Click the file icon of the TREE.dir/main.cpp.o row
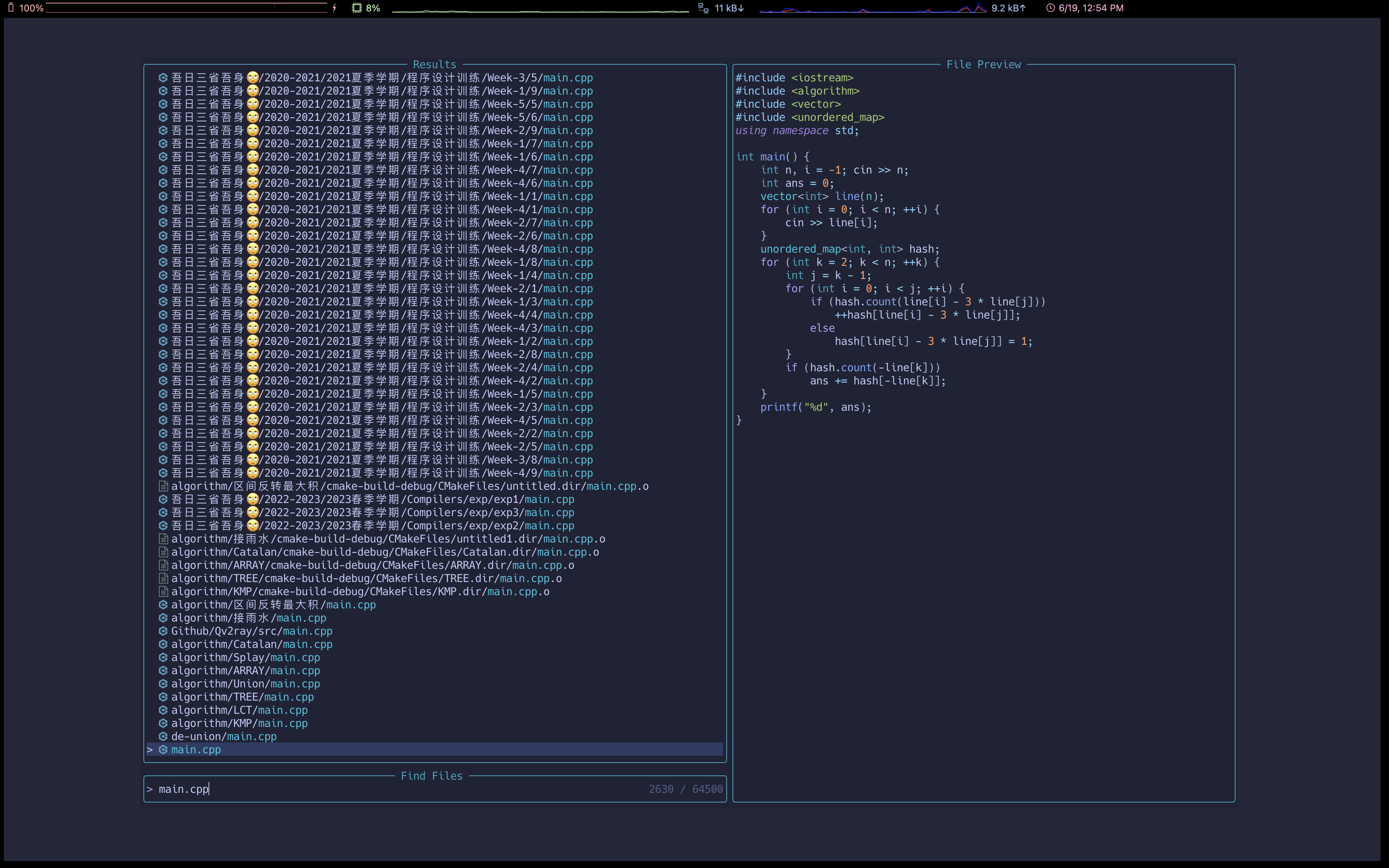This screenshot has width=1389, height=868. pos(163,579)
